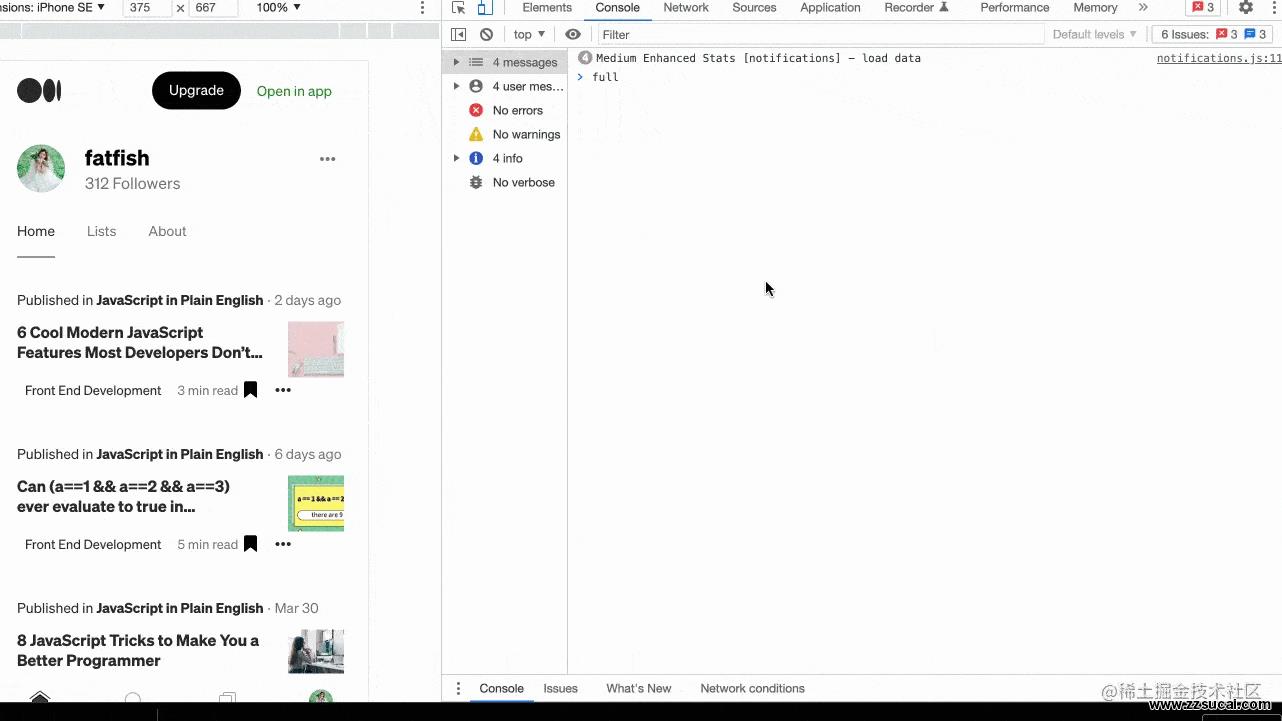The height and width of the screenshot is (721, 1282).
Task: Activate the inspect element picker icon
Action: (x=458, y=8)
